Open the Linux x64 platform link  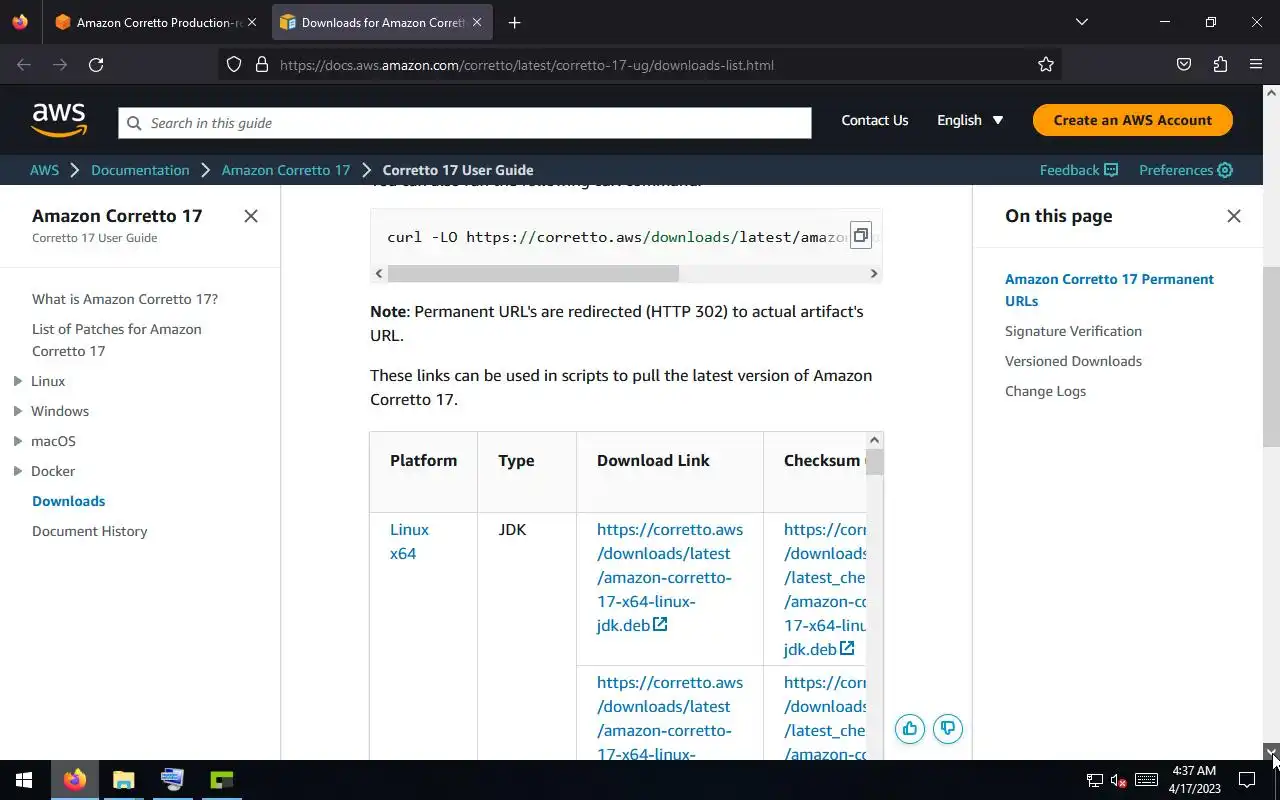tap(409, 541)
